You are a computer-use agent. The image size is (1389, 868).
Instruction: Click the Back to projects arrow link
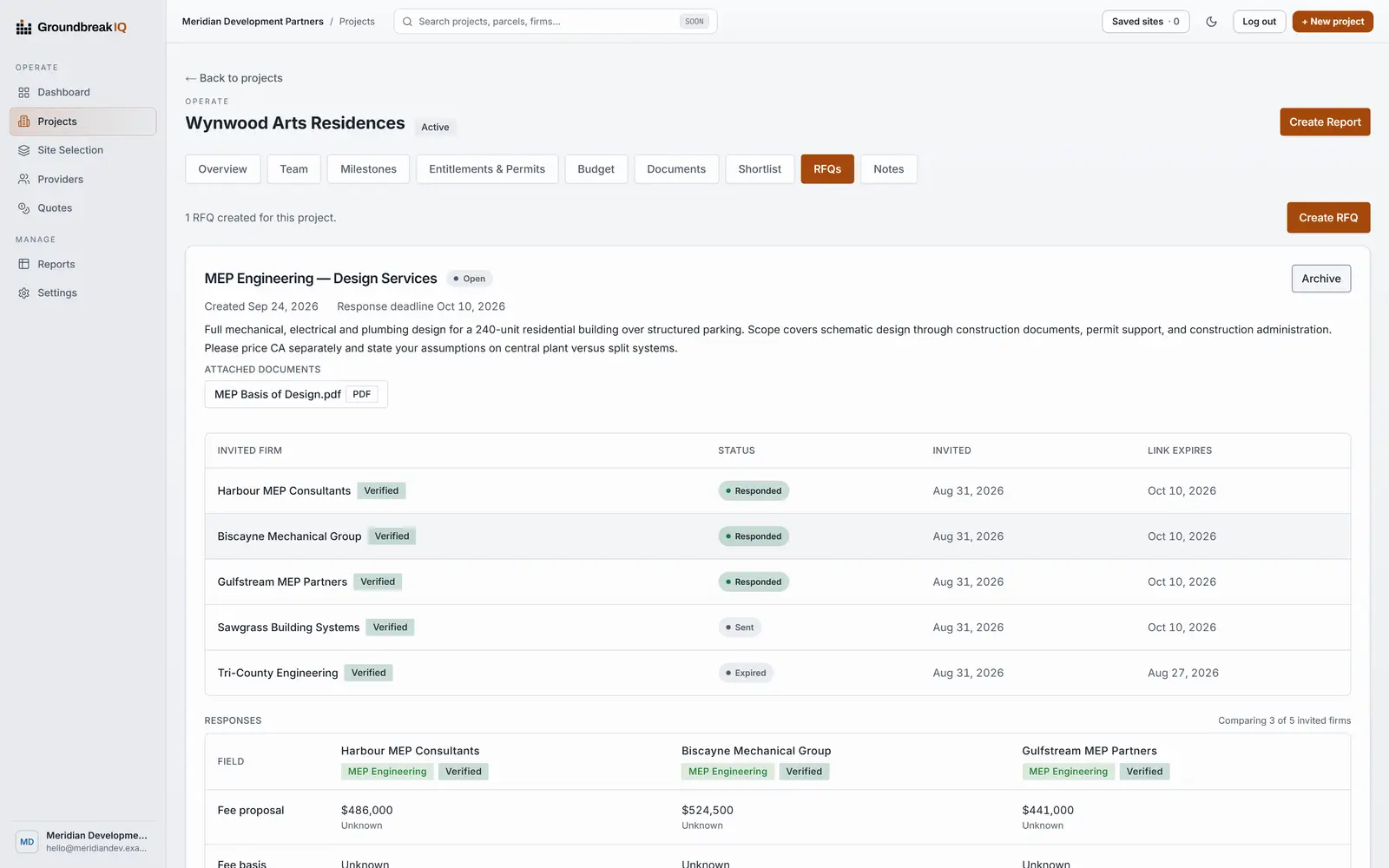coord(234,78)
